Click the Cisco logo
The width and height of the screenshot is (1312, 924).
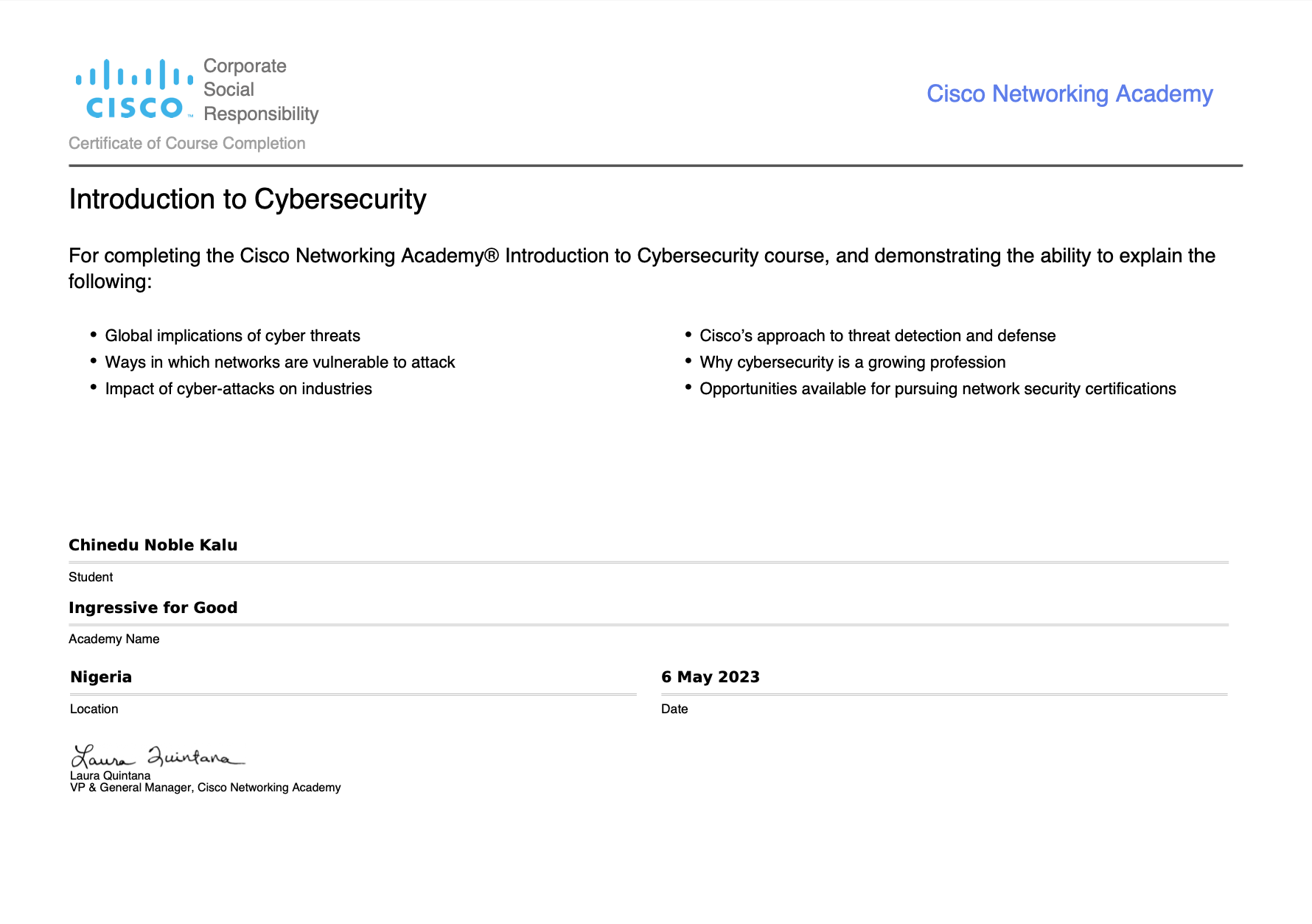tap(134, 89)
